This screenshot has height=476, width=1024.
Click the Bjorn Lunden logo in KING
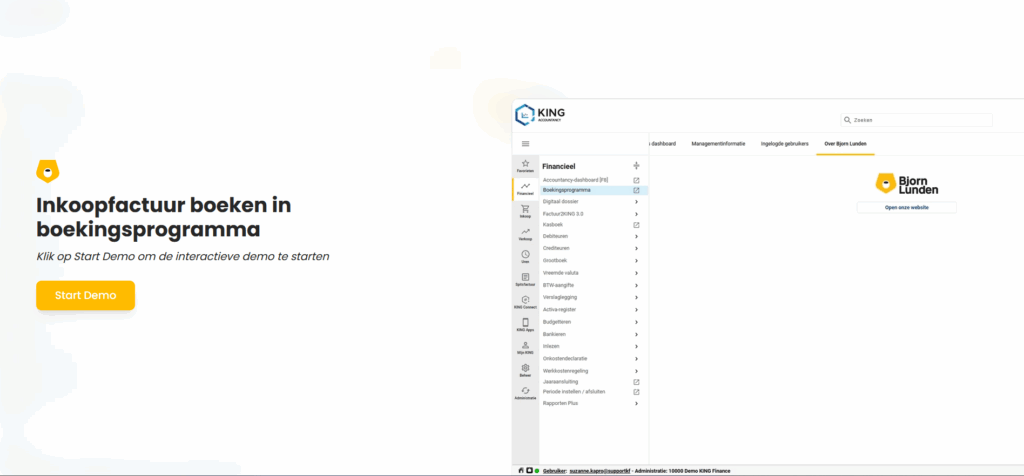(907, 183)
